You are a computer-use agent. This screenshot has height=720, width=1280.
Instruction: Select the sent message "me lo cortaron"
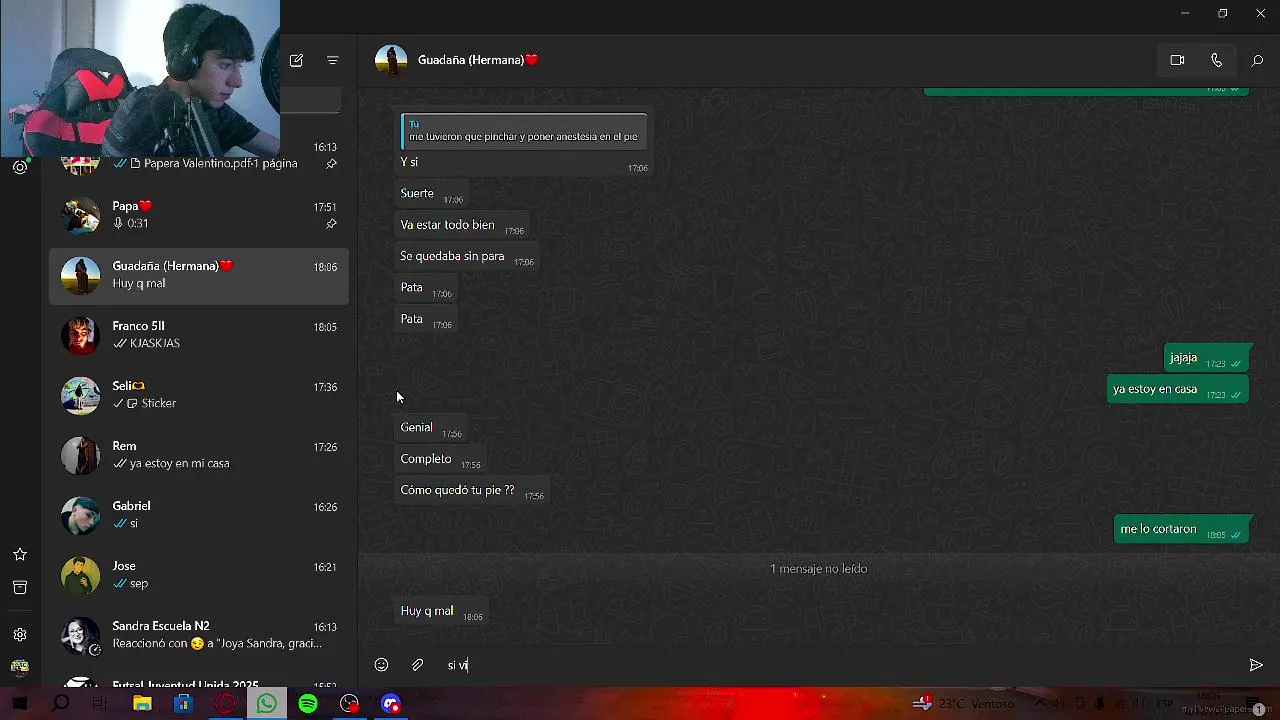[1183, 530]
